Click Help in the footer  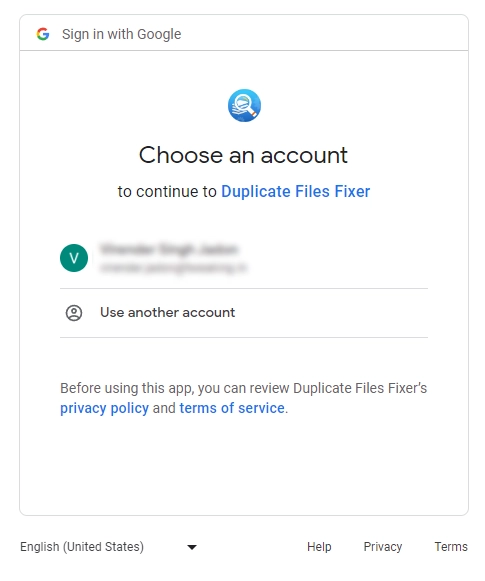[319, 547]
